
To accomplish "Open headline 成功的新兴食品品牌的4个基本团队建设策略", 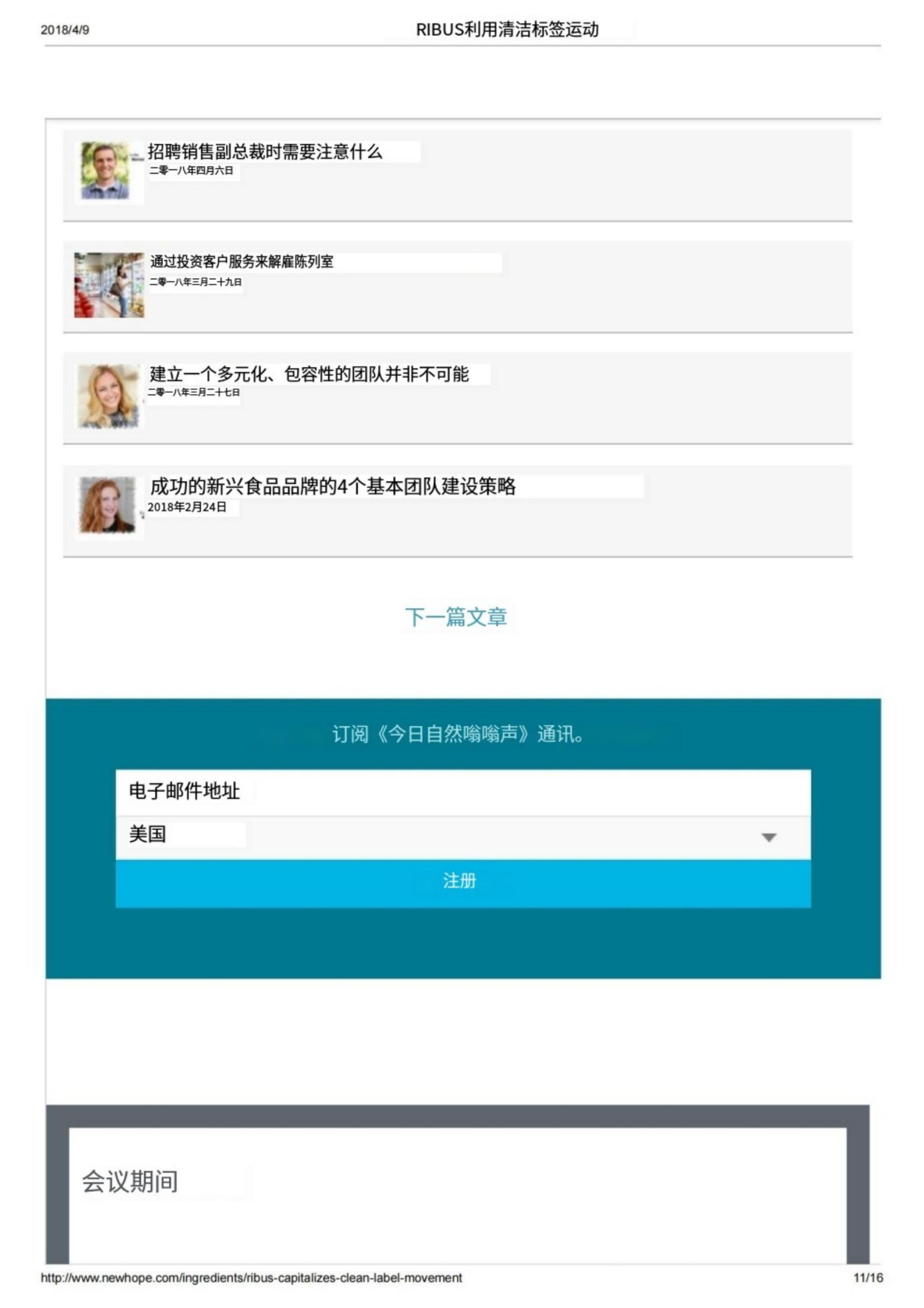I will point(333,486).
